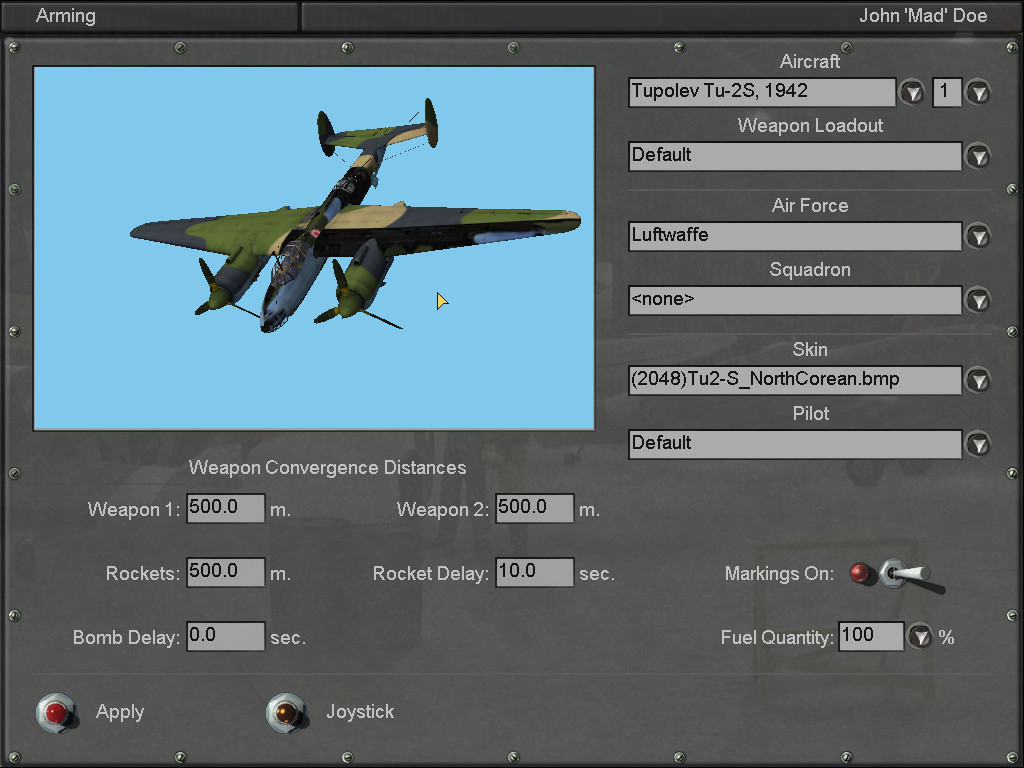Click the Rocket Delay field
This screenshot has width=1024, height=768.
click(x=535, y=572)
